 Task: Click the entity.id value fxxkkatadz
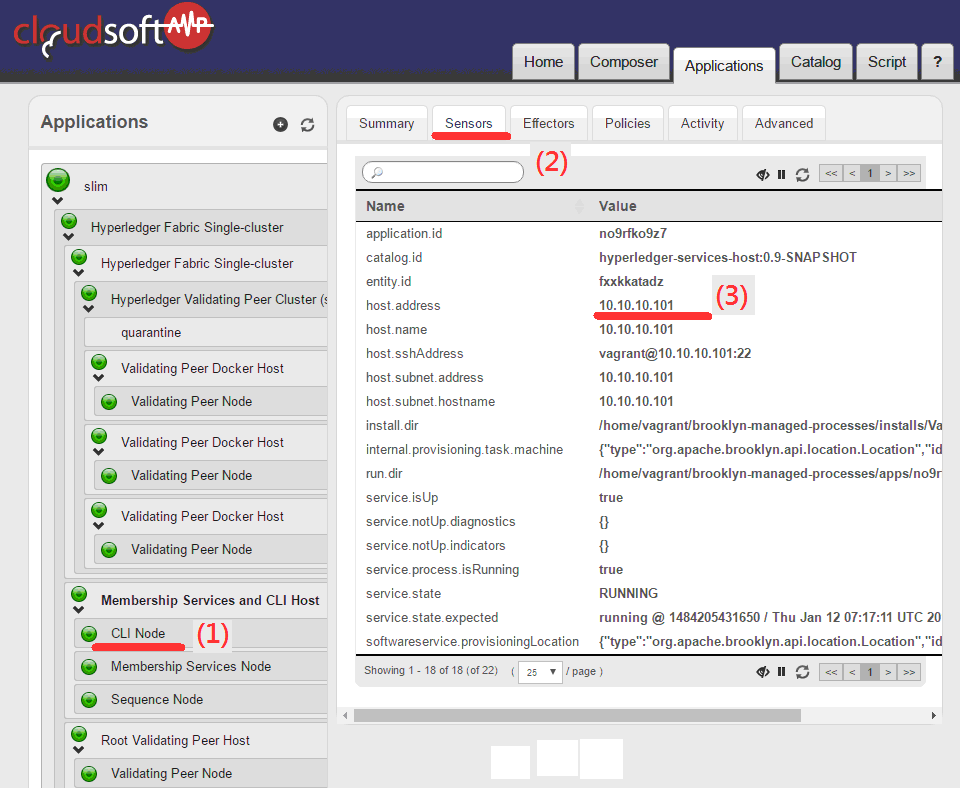[631, 281]
